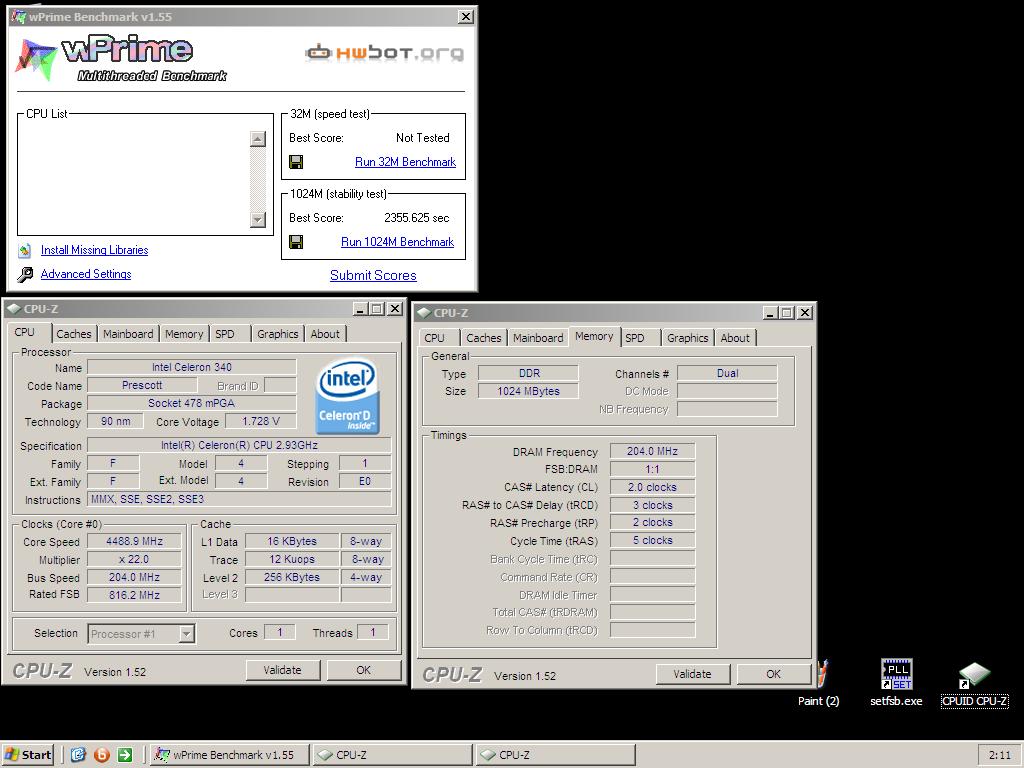Click the taskbar clock showing 2:11

tap(999, 755)
